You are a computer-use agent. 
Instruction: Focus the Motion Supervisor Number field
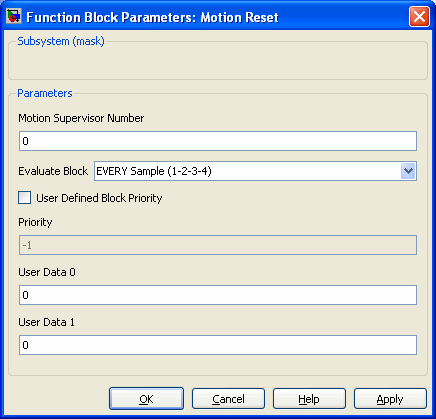point(218,141)
